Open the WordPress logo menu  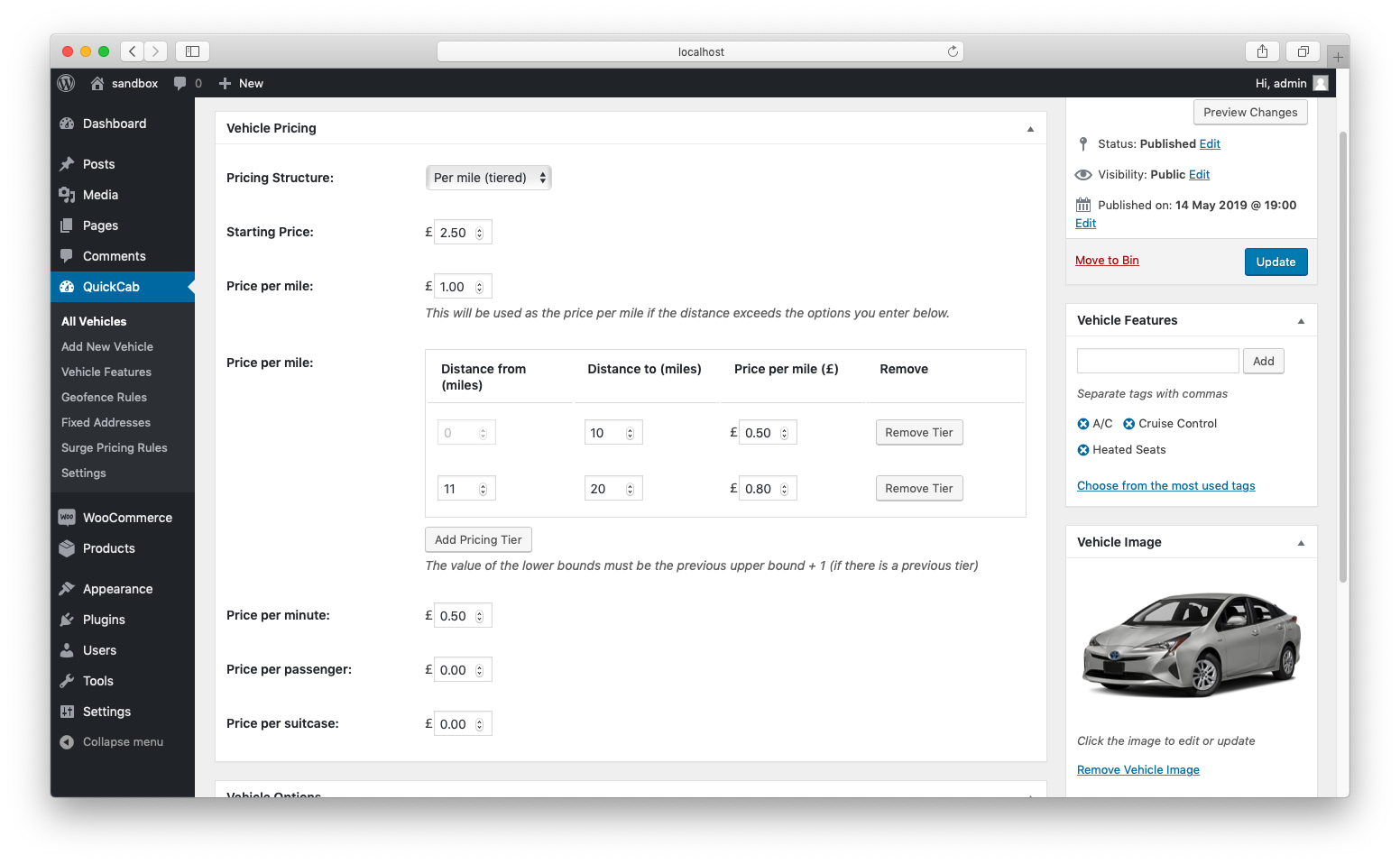coord(66,83)
